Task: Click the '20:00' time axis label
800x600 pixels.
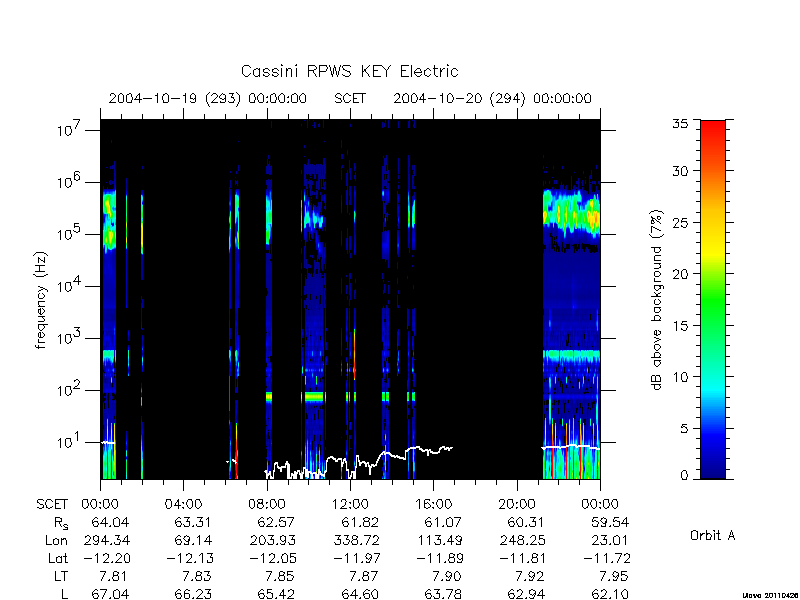Action: click(x=517, y=504)
